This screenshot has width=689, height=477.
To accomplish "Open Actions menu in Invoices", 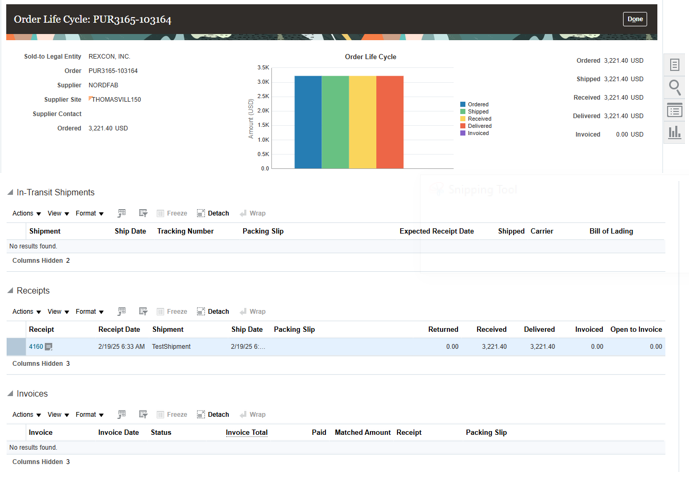I will [26, 415].
